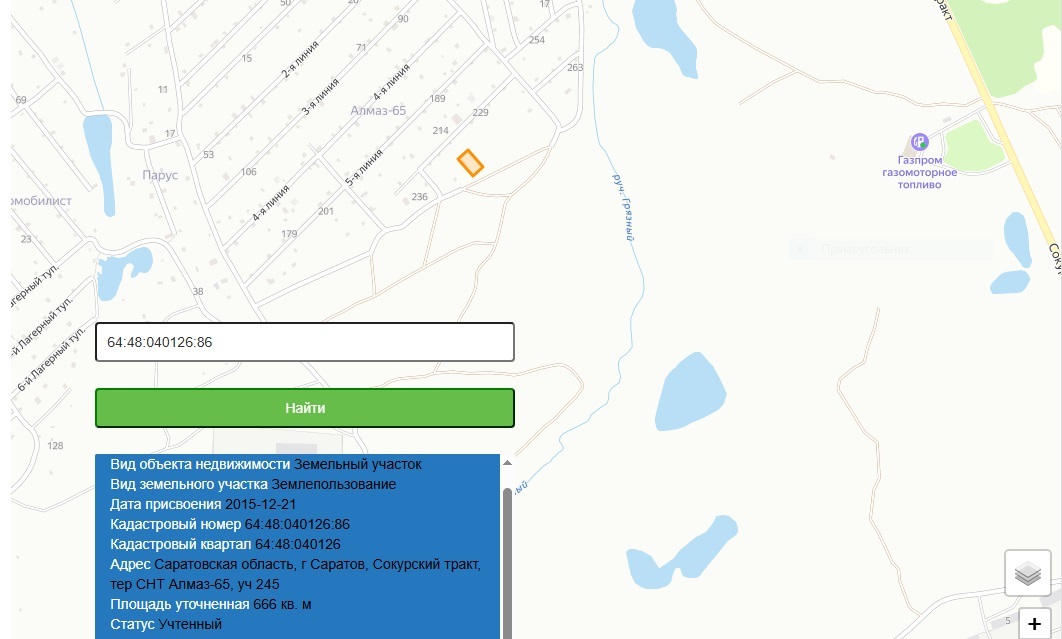Click the Газпром fuel station marker icon
The width and height of the screenshot is (1062, 639).
tap(919, 144)
